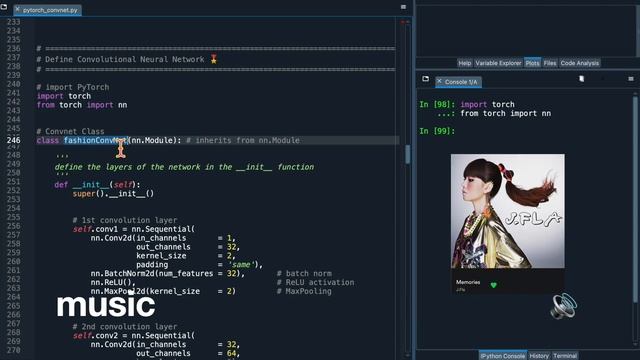
Task: Click the editor vertical scrollbar handle
Action: tap(407, 155)
